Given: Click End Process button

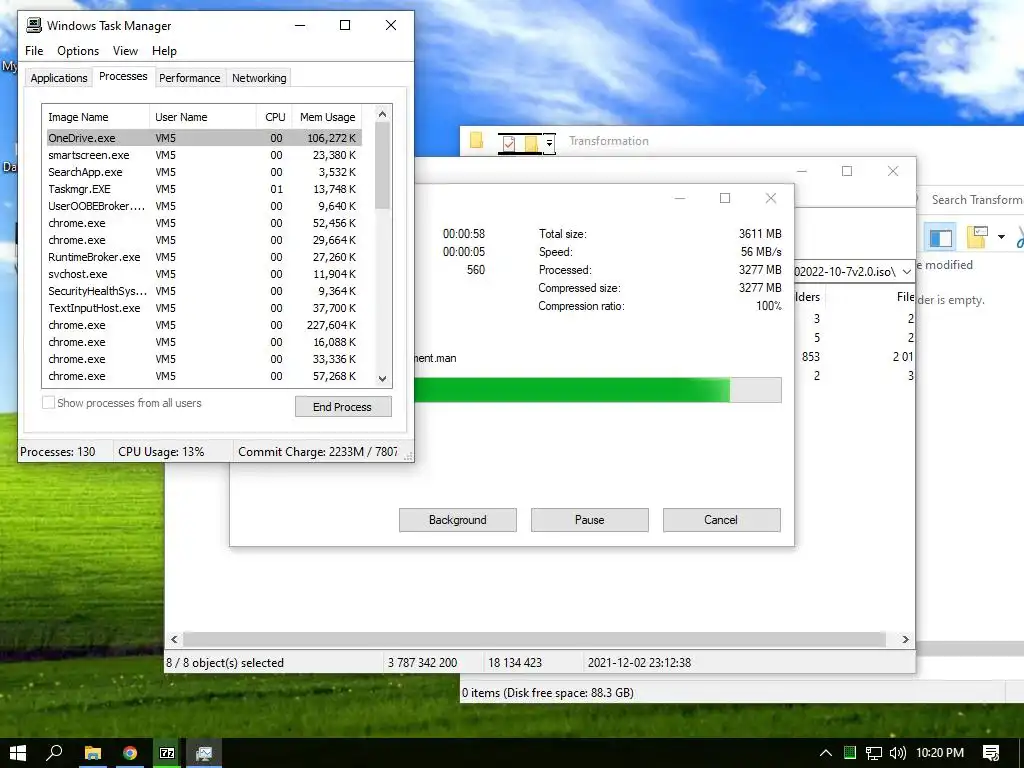Looking at the screenshot, I should [343, 406].
